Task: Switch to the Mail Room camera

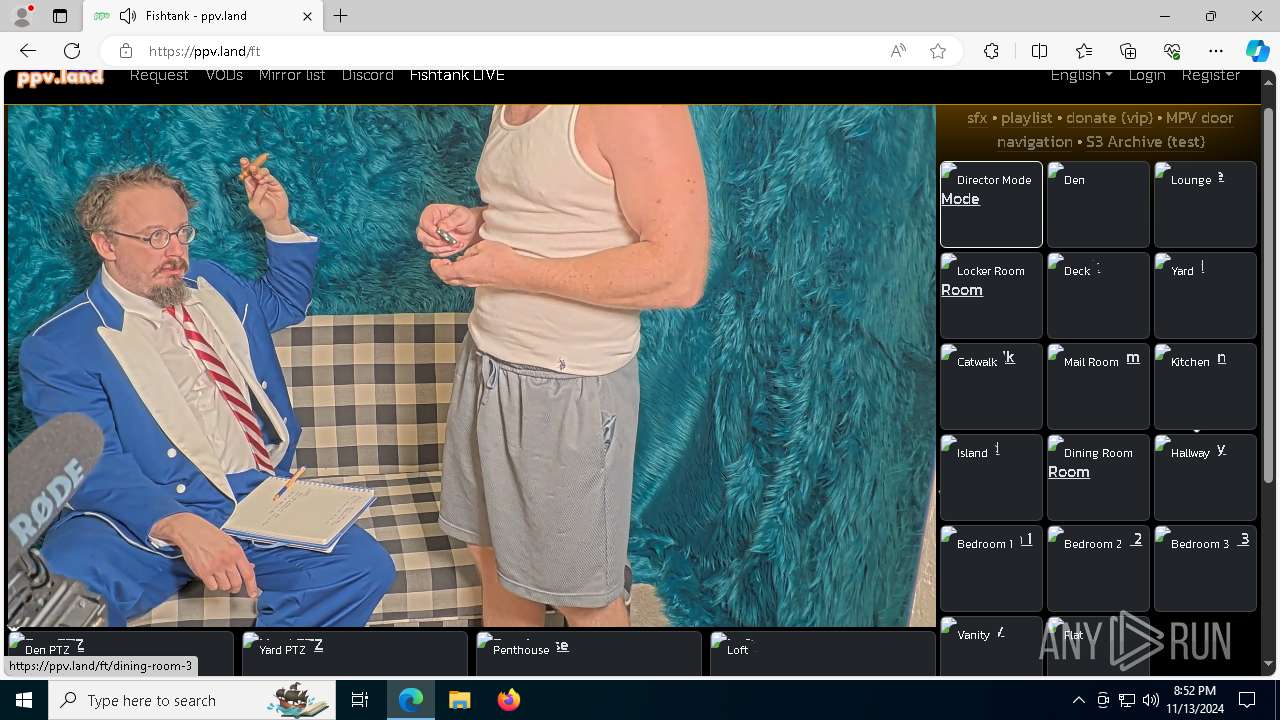Action: pyautogui.click(x=1098, y=386)
